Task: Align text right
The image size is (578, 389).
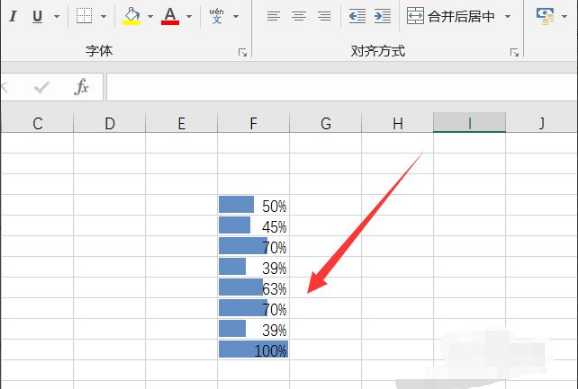Action: (x=324, y=16)
